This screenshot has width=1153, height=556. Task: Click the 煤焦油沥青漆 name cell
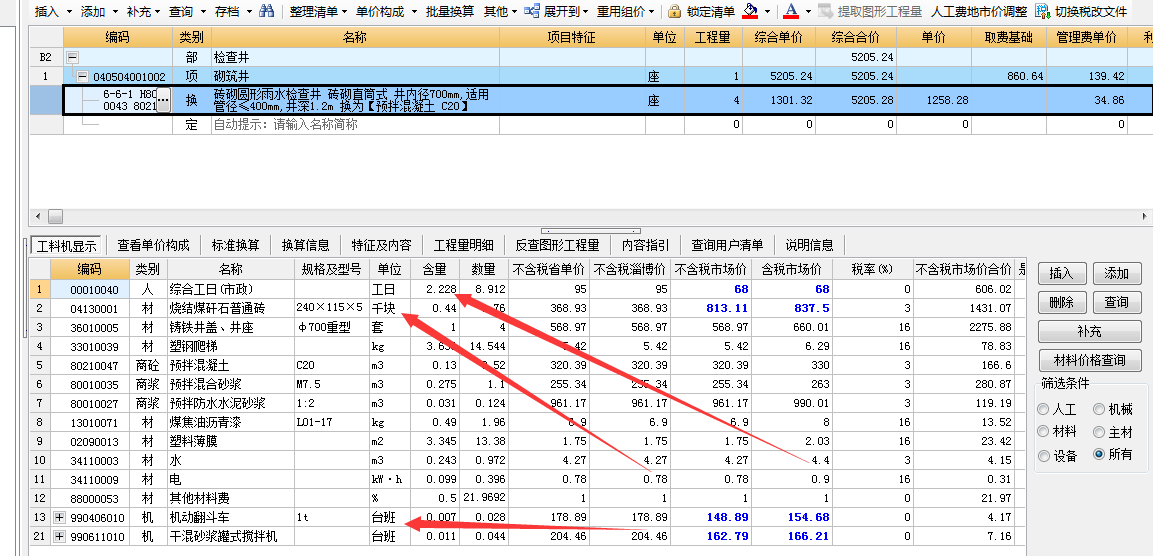[x=231, y=423]
